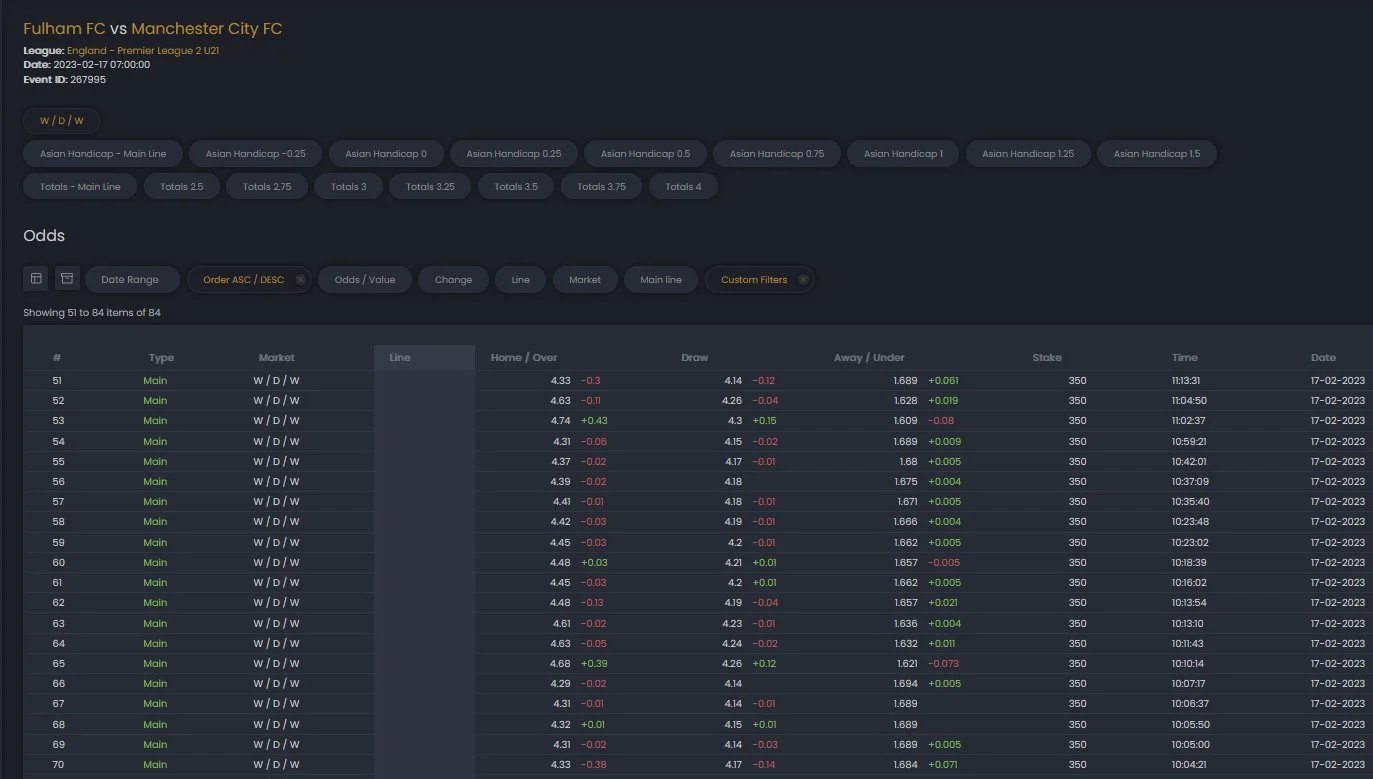
Task: Select the W / D / W market tab
Action: click(62, 121)
